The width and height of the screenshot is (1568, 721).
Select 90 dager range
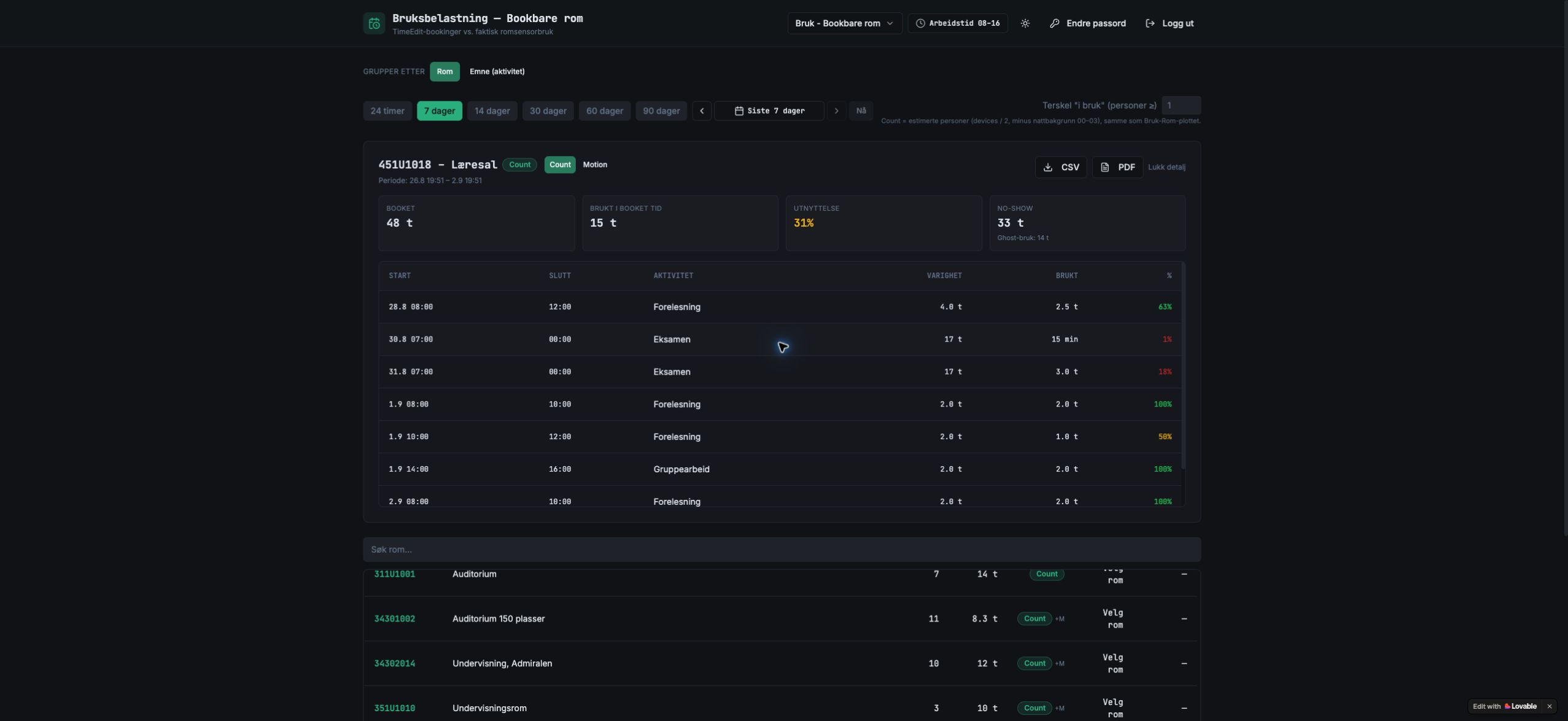coord(661,111)
